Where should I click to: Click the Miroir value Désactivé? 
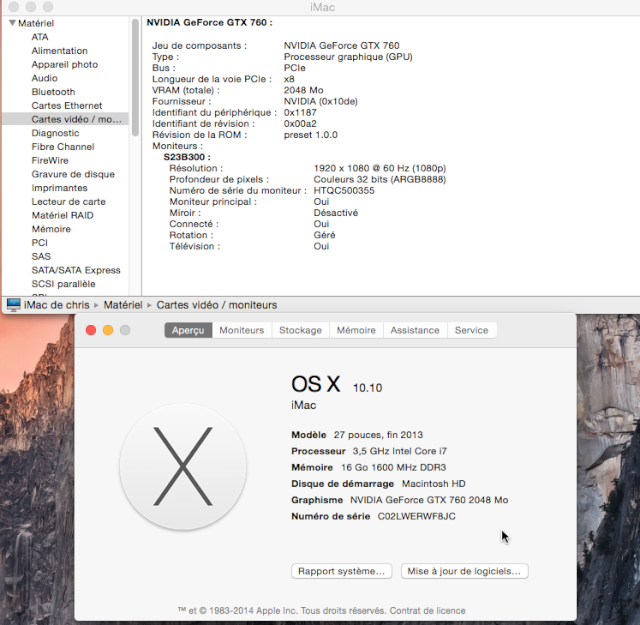tap(336, 213)
